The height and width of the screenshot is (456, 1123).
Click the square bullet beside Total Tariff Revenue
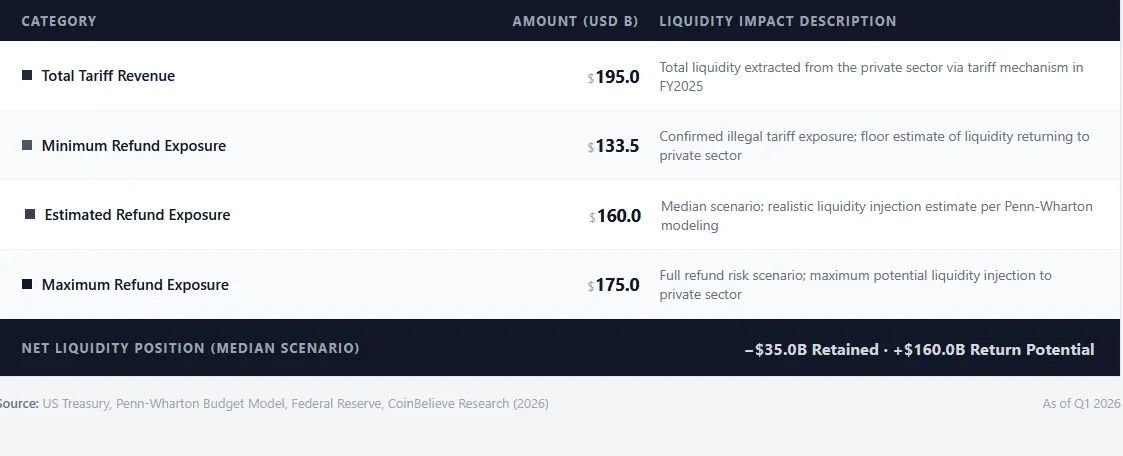(x=27, y=75)
